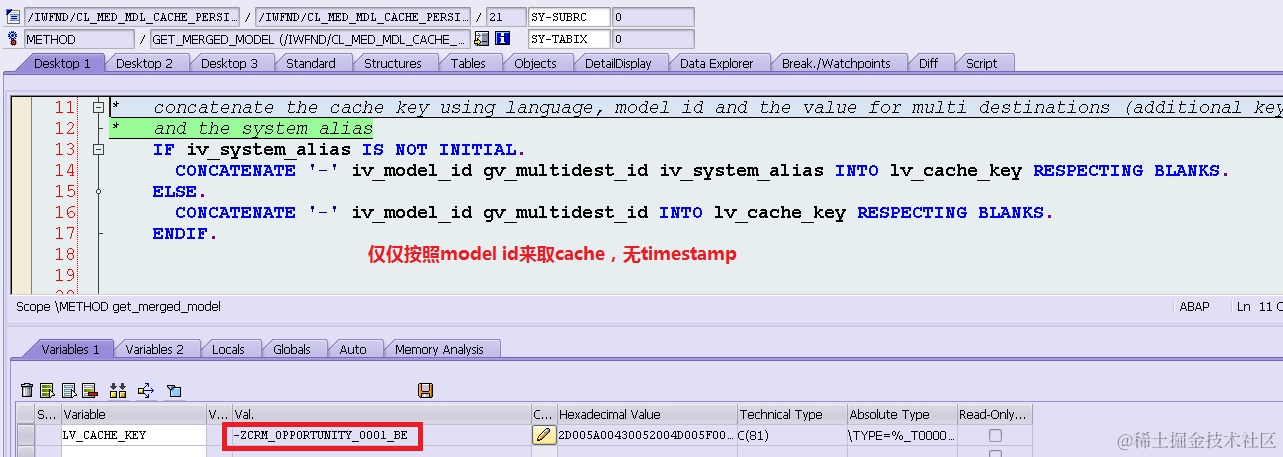This screenshot has height=457, width=1283.
Task: Click the blue information icon after GET_MERGED_MODEL
Action: [502, 39]
